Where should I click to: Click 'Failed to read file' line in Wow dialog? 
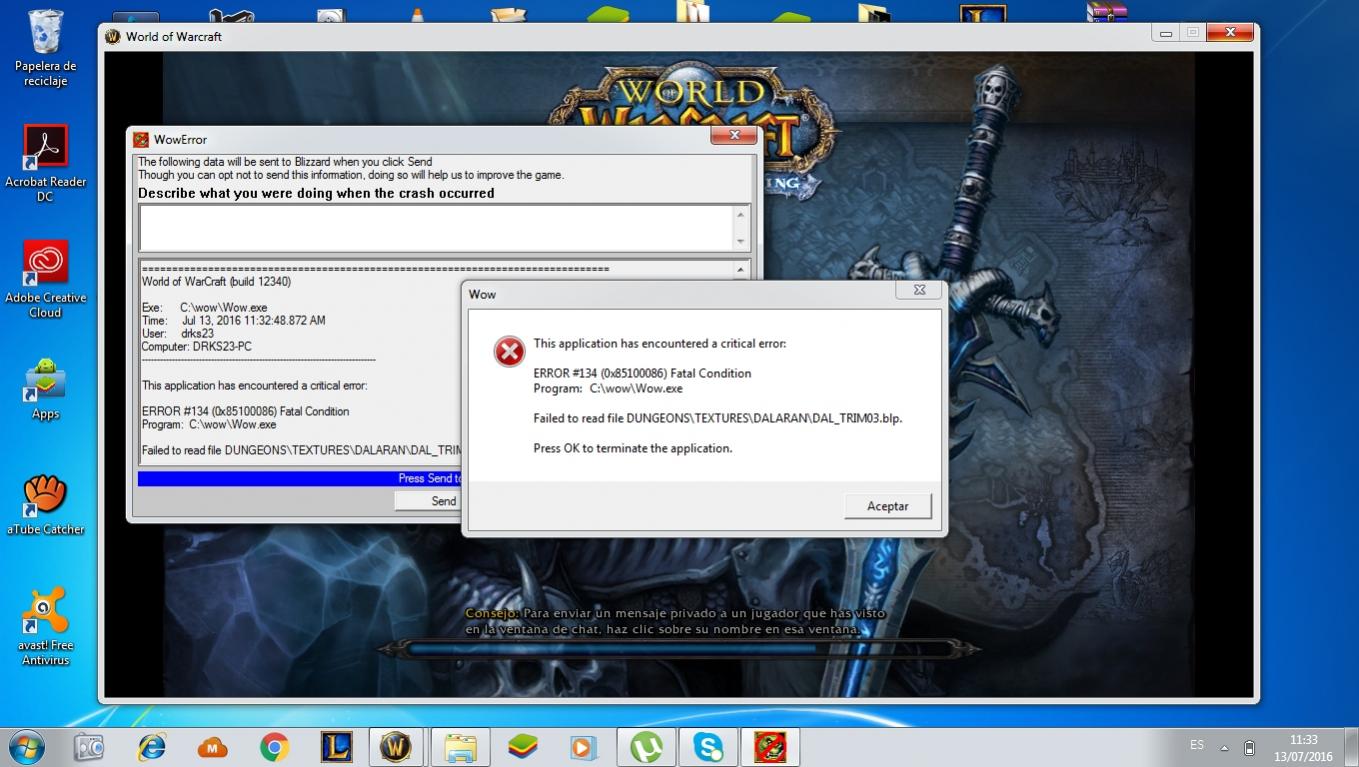(718, 419)
